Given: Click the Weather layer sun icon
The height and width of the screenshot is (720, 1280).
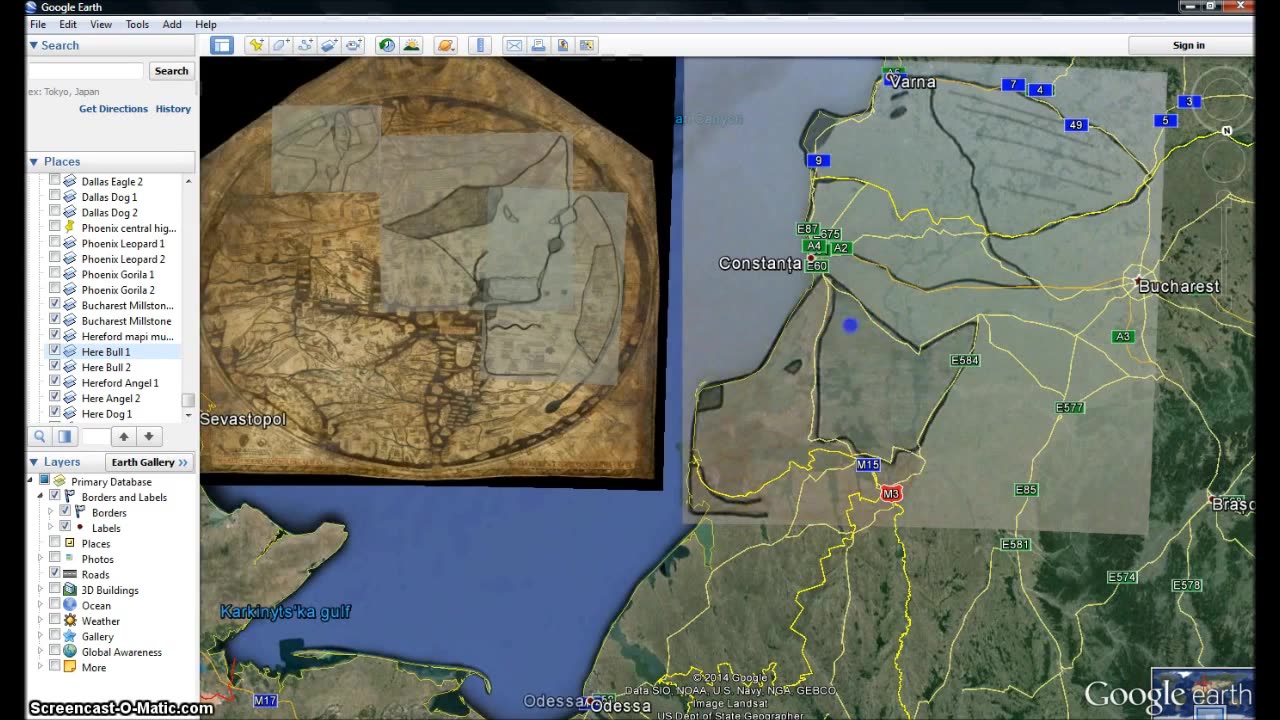Looking at the screenshot, I should click(x=70, y=621).
